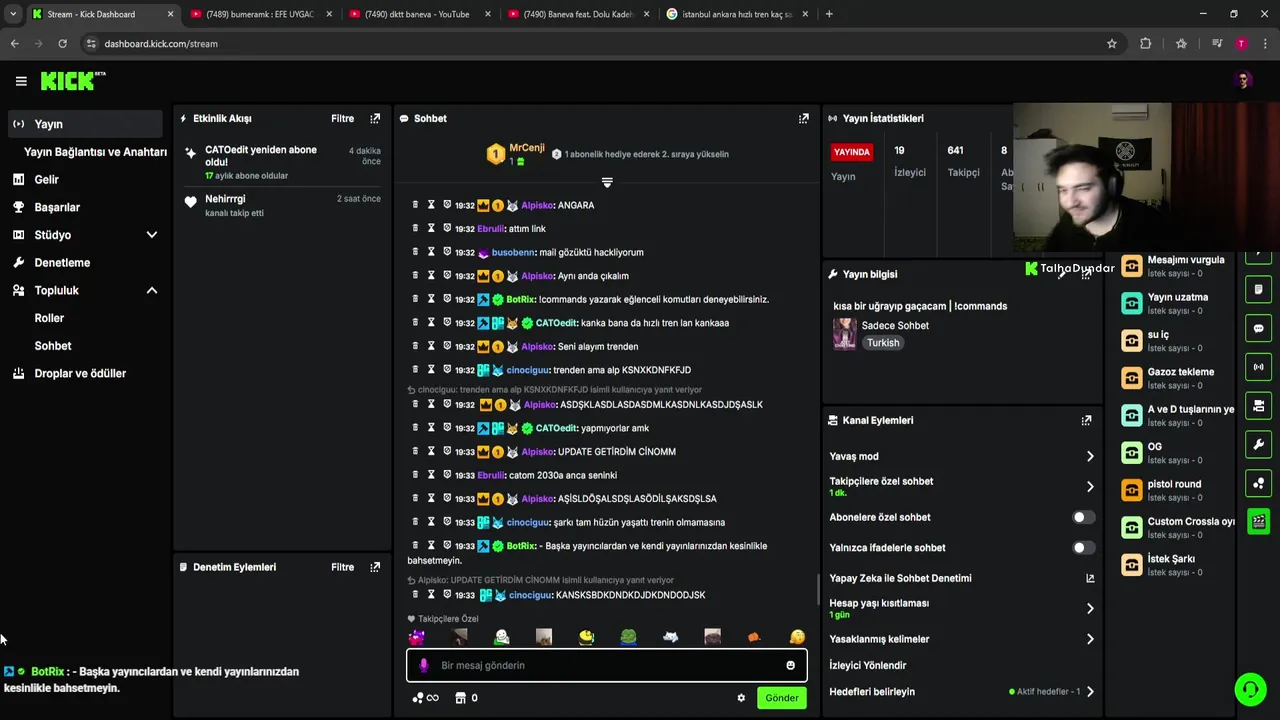Open the browser tab search dropdown
Image resolution: width=1280 pixels, height=720 pixels.
(13, 14)
